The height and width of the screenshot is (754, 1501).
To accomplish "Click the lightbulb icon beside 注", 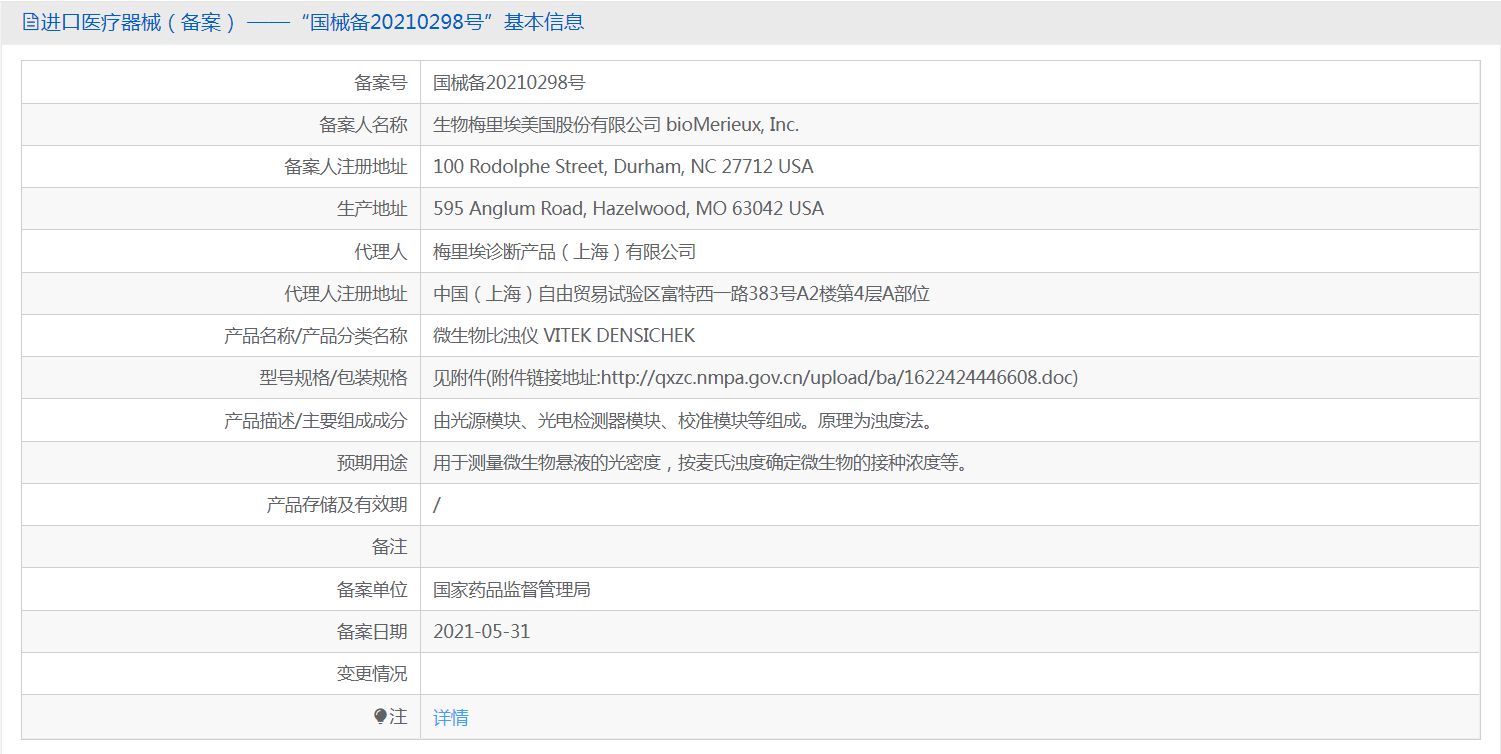I will [380, 717].
